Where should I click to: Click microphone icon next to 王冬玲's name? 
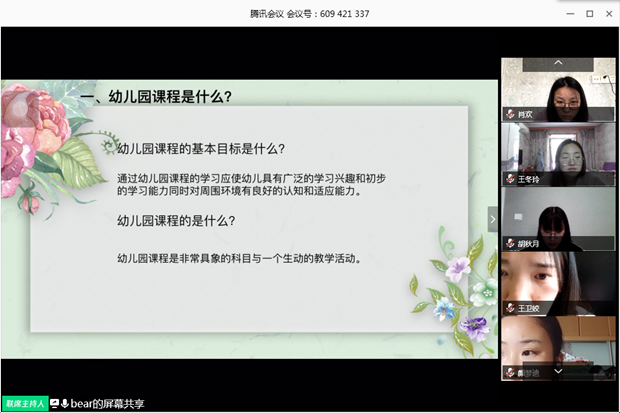[x=511, y=180]
